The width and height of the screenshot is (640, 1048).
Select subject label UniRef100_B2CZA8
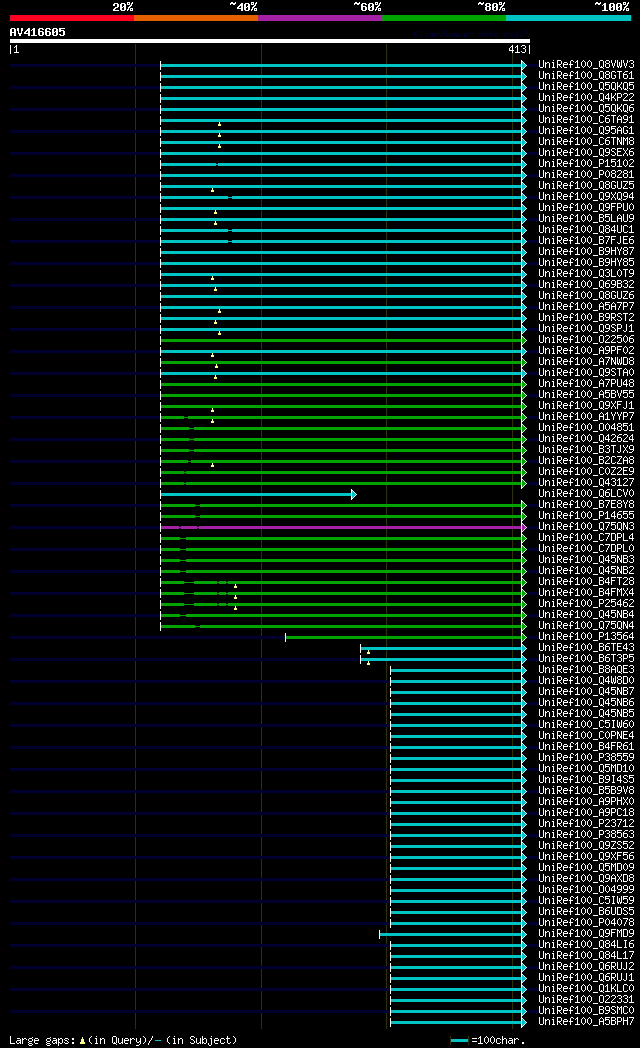click(x=586, y=461)
